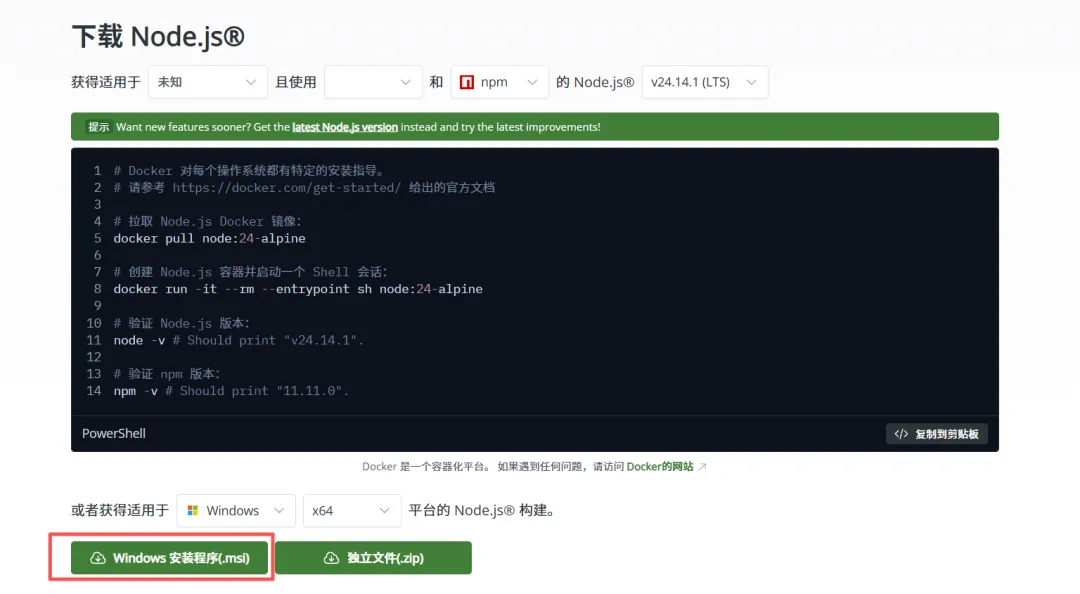
Task: Click code line npm -v
Action: point(231,391)
